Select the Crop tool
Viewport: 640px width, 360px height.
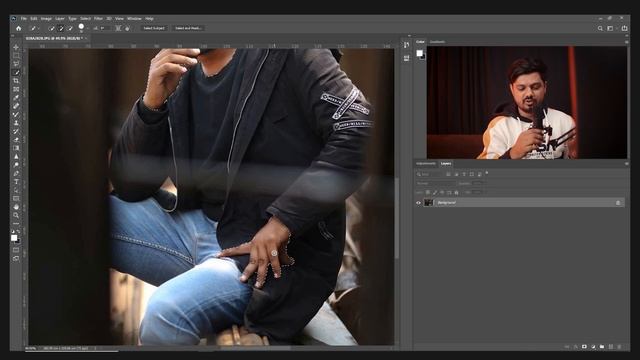tap(16, 81)
